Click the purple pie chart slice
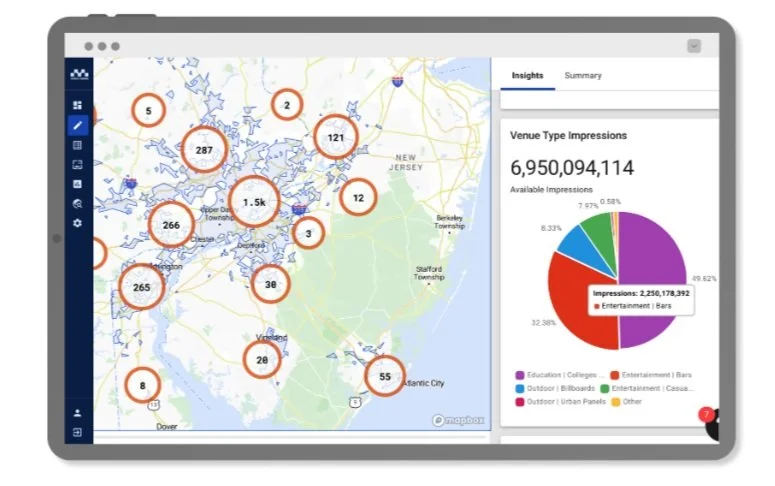 652,257
